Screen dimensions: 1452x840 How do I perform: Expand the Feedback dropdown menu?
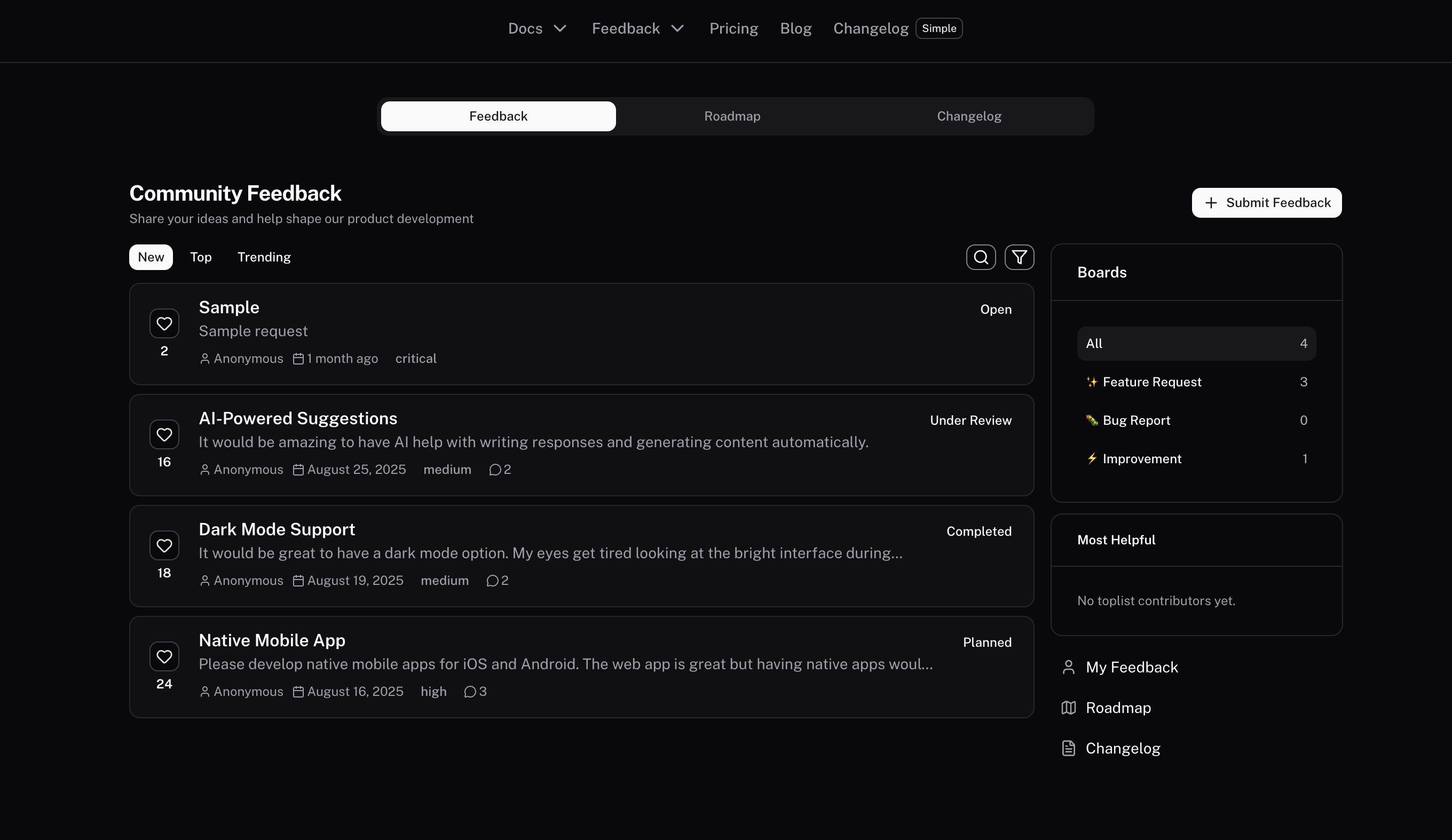[x=637, y=28]
